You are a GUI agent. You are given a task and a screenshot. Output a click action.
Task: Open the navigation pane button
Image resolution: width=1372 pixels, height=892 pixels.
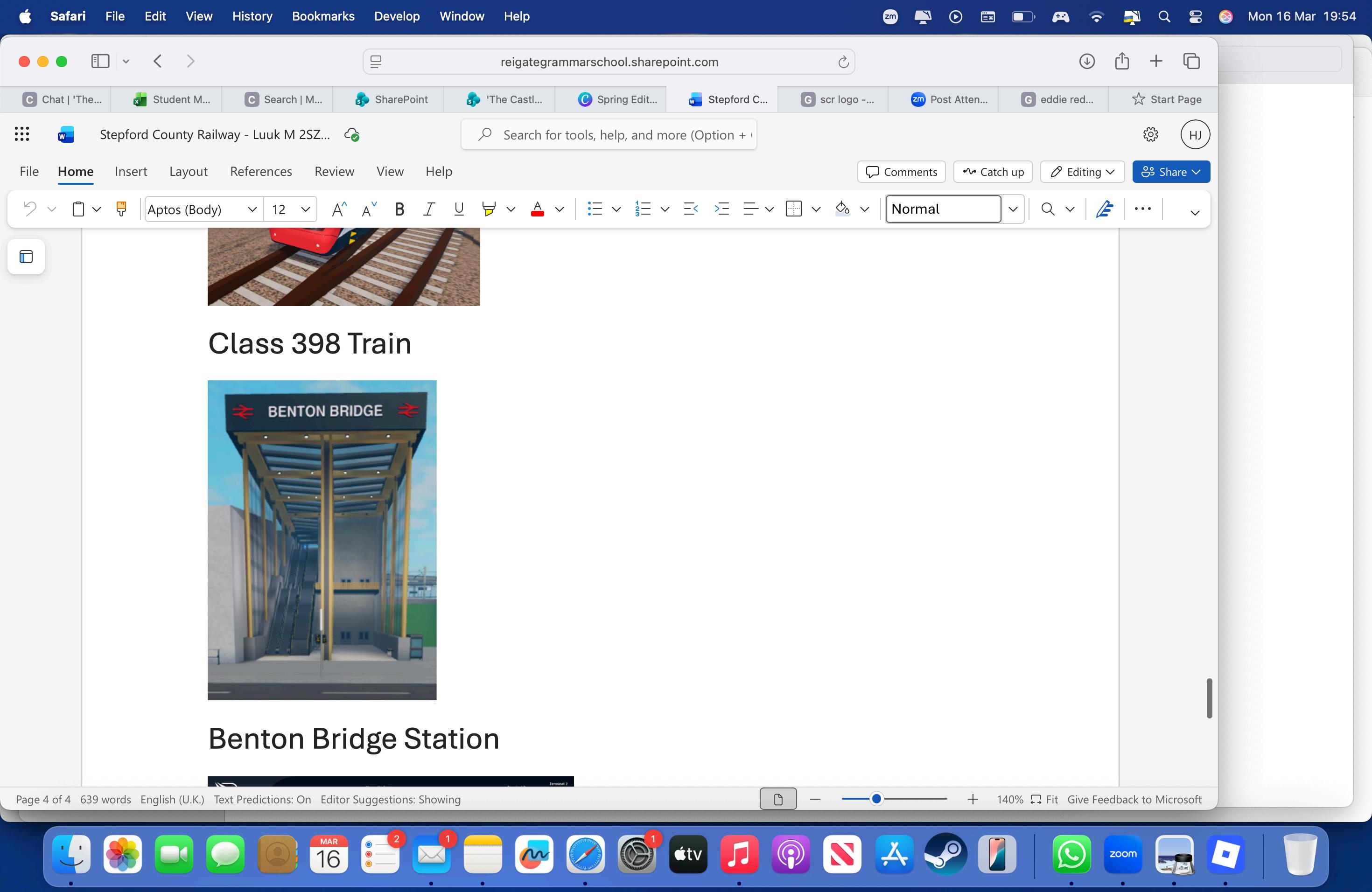point(26,257)
